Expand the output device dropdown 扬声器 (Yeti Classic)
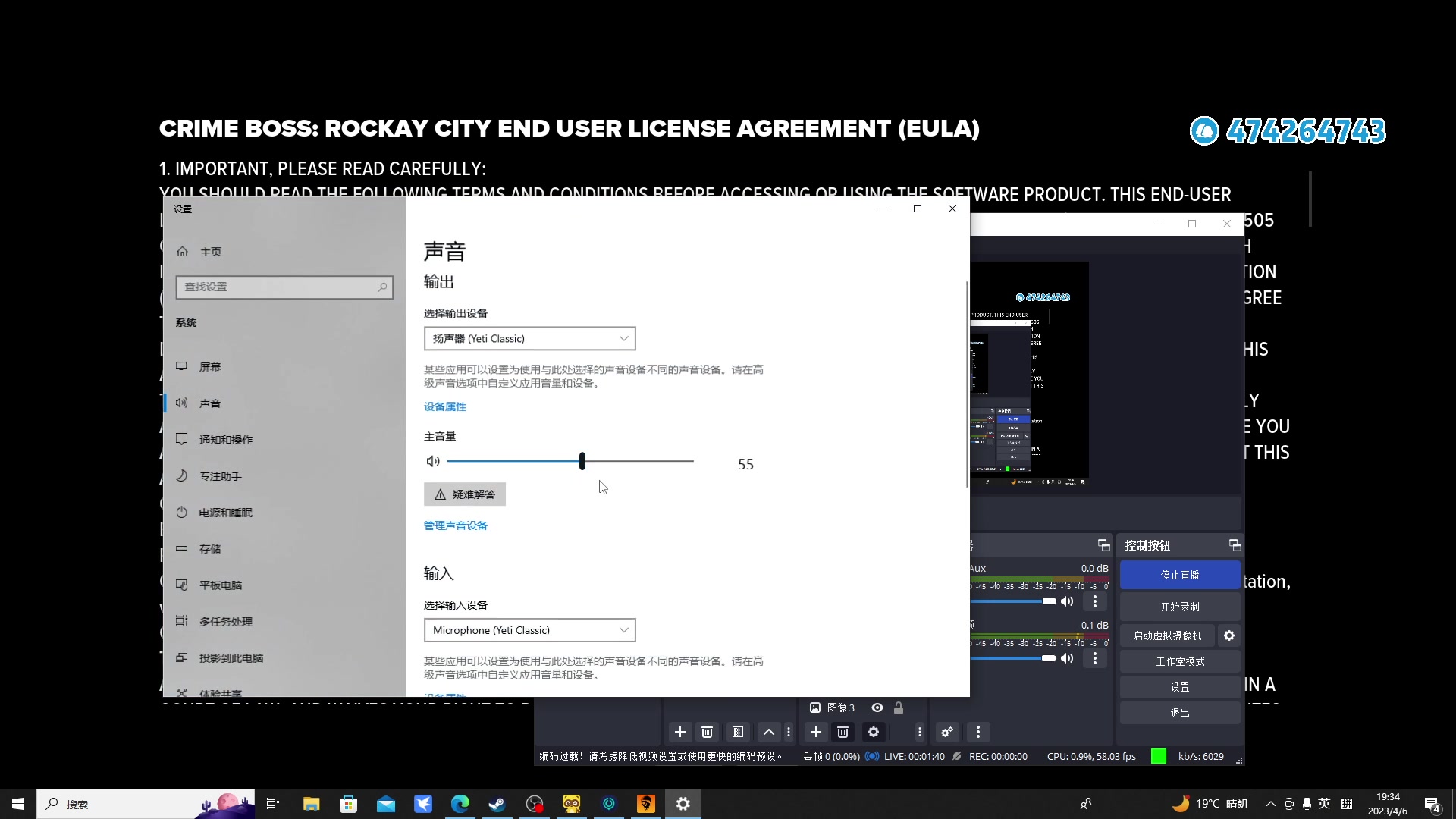 [x=530, y=338]
